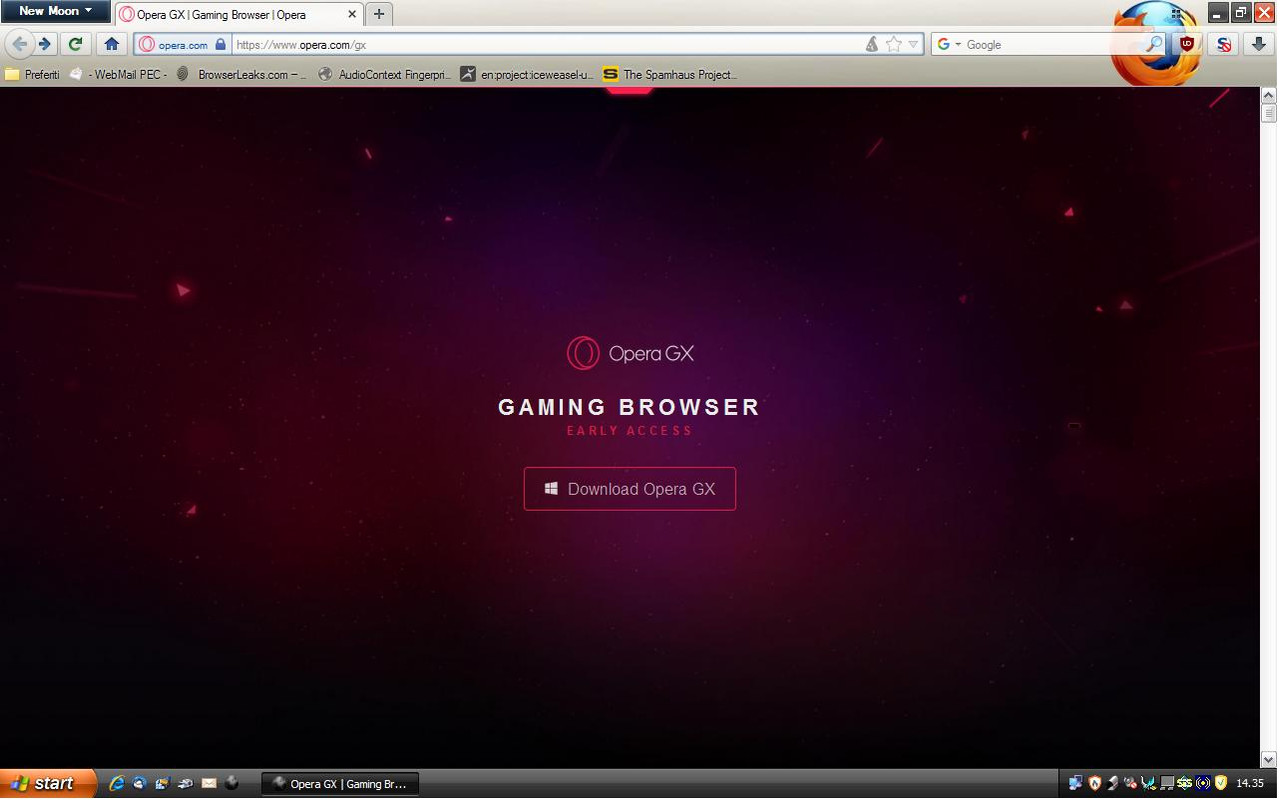Open the AudioContext Fingerprint bookmark
The width and height of the screenshot is (1280, 800).
[385, 74]
